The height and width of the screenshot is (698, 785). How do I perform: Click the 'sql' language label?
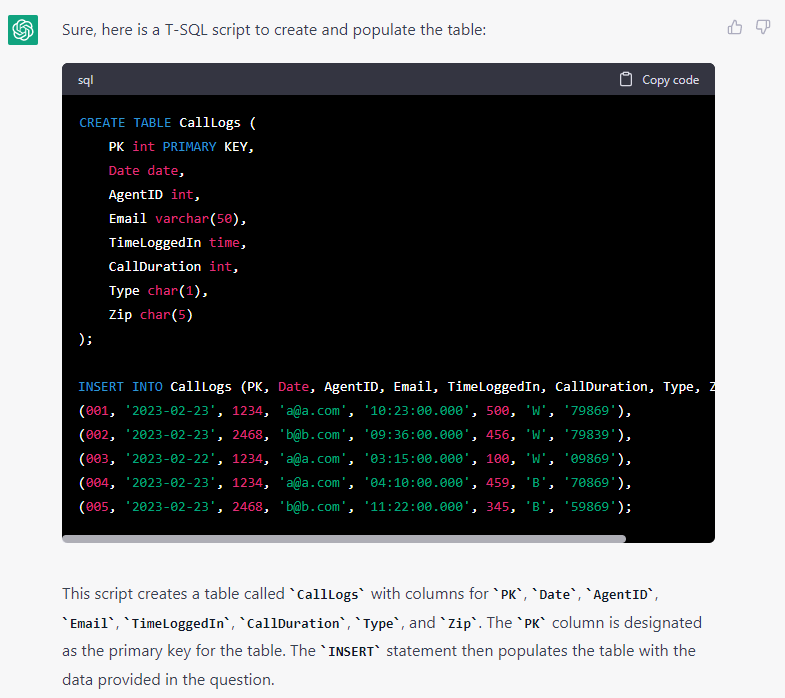(x=86, y=80)
